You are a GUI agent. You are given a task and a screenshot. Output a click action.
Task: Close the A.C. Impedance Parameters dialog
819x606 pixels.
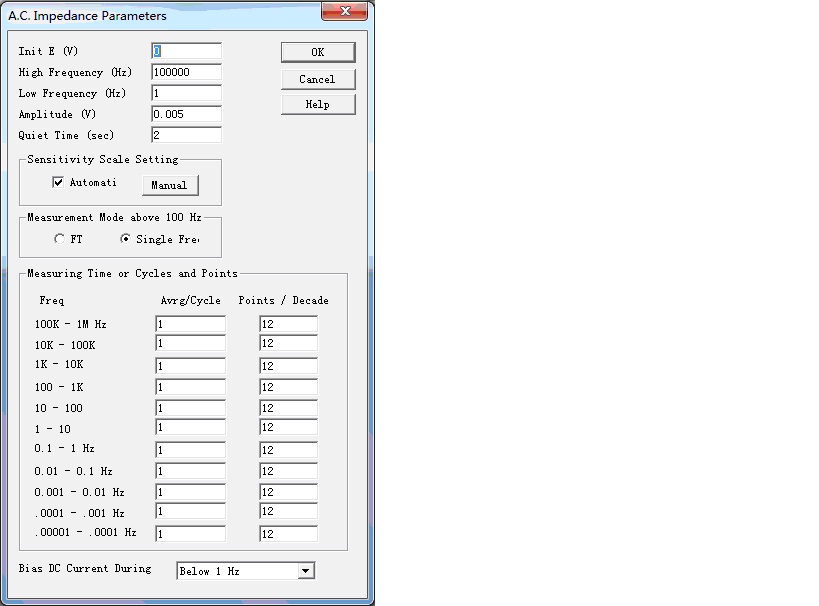(x=344, y=11)
